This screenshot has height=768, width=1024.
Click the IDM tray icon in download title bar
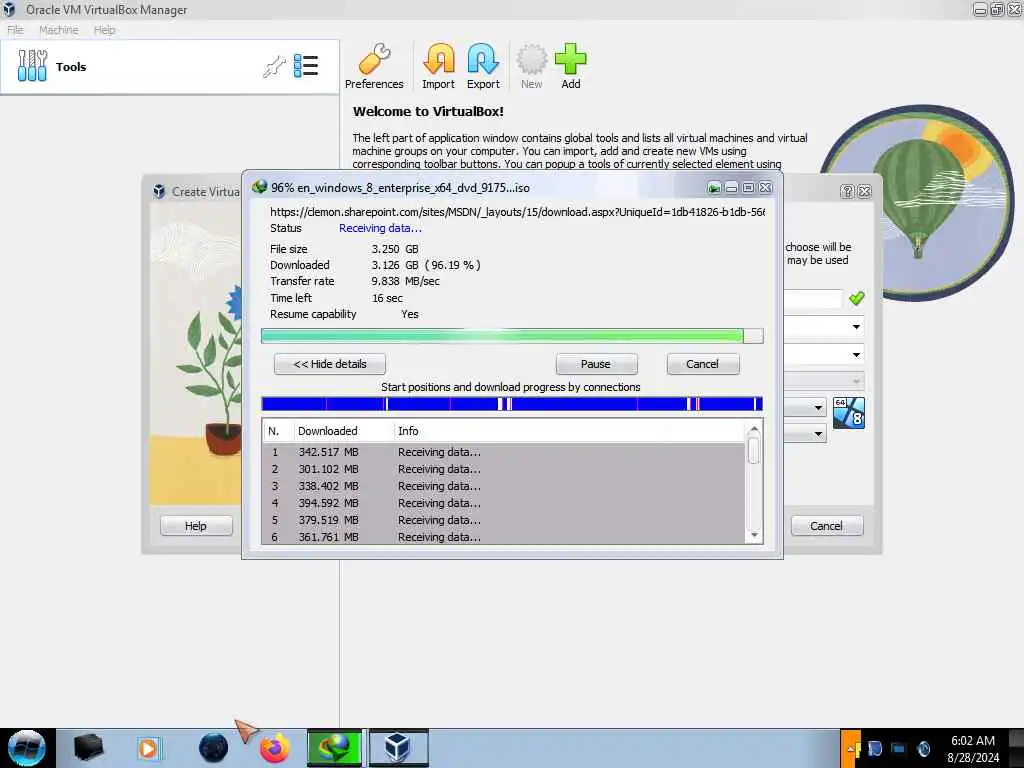coord(714,188)
